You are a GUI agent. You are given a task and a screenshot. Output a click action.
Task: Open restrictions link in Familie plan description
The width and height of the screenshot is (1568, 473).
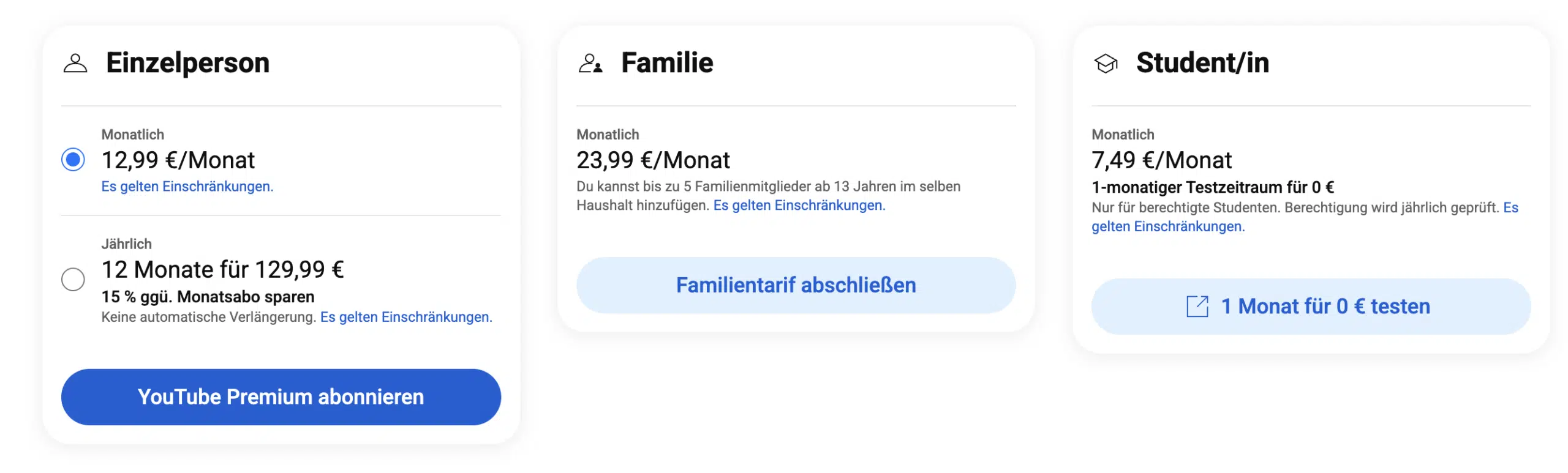[x=799, y=205]
